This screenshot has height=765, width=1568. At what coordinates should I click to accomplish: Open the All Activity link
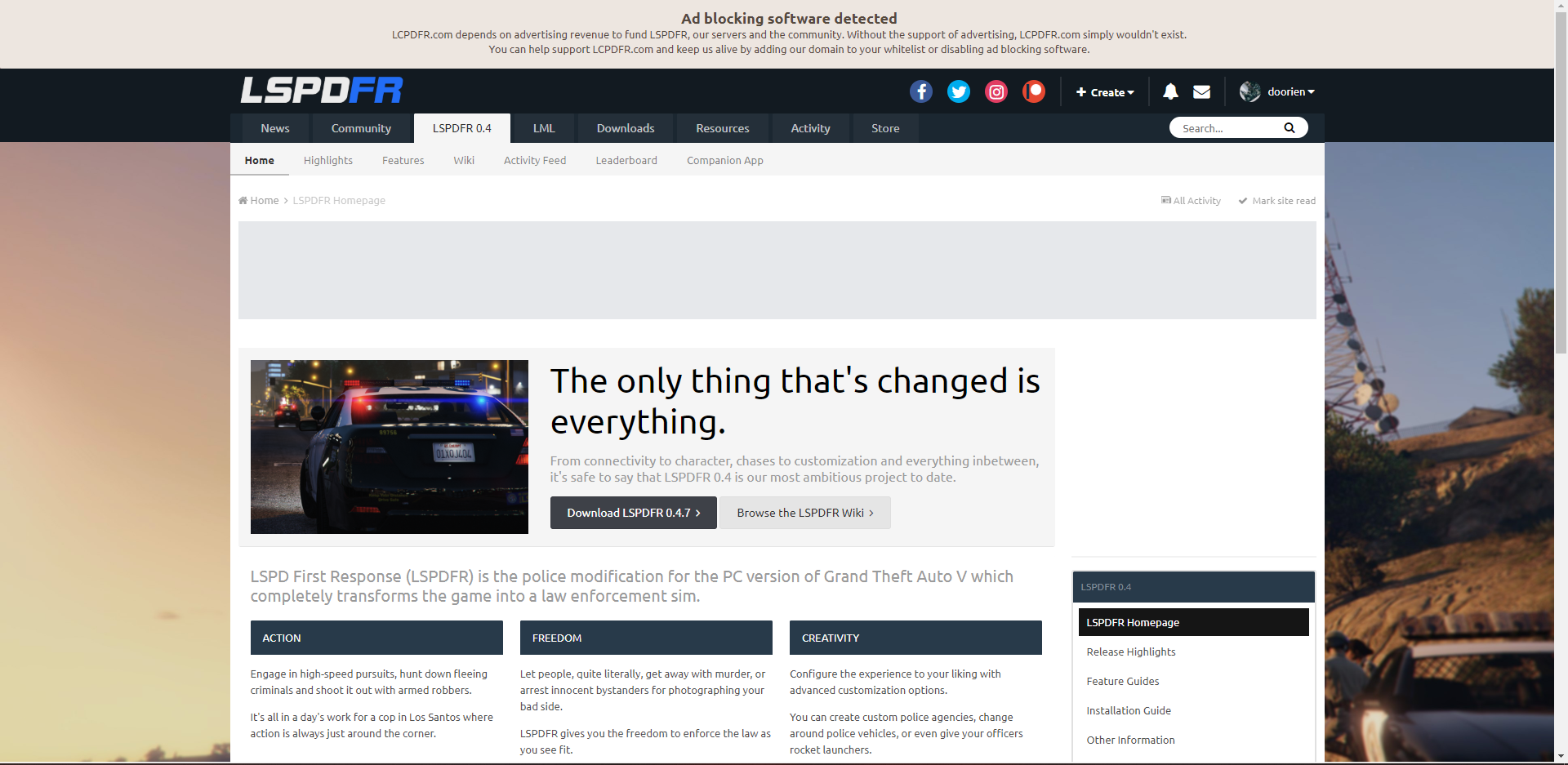coord(1192,201)
